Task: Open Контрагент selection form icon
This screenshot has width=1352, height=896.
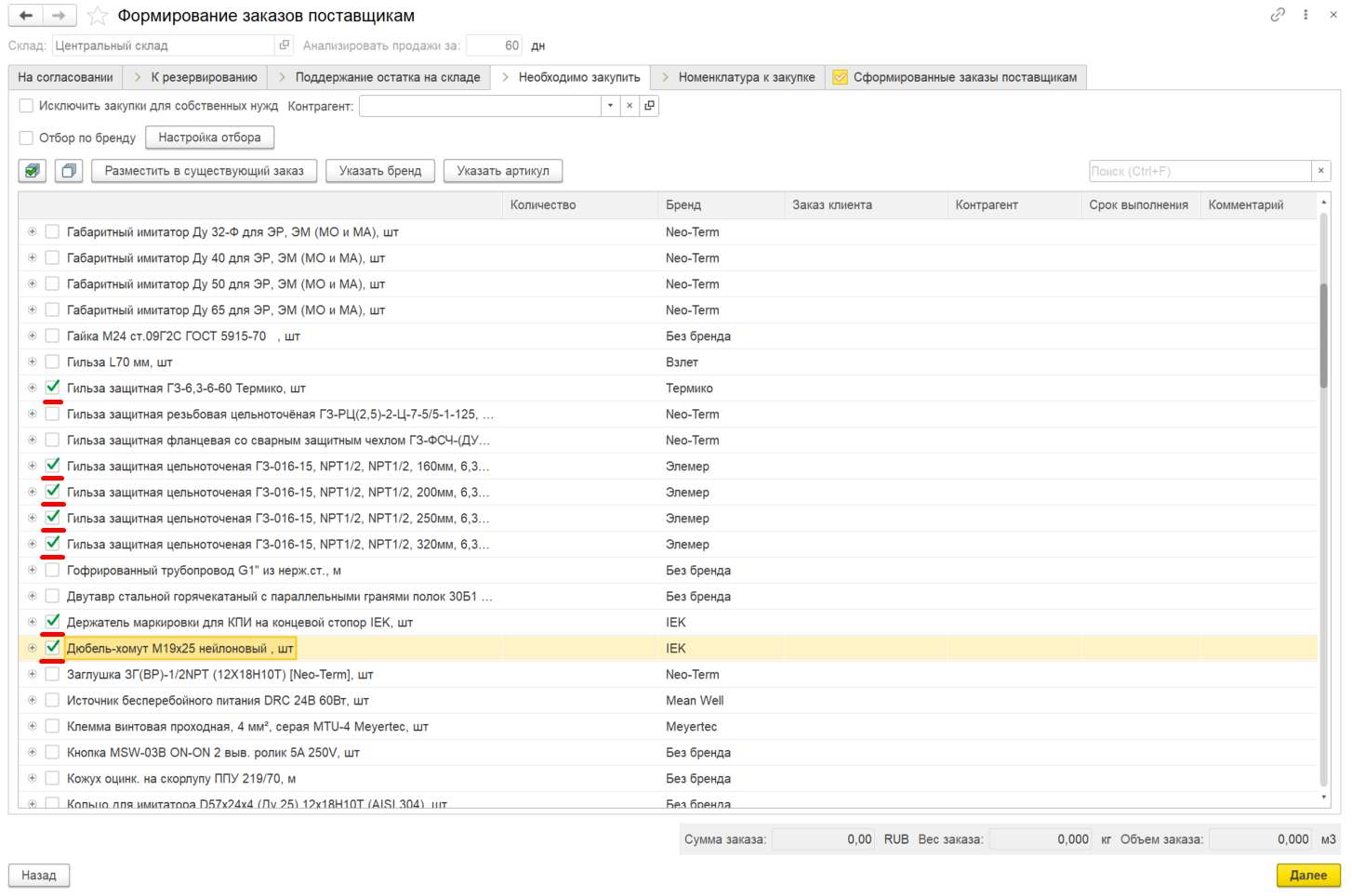Action: (x=649, y=106)
